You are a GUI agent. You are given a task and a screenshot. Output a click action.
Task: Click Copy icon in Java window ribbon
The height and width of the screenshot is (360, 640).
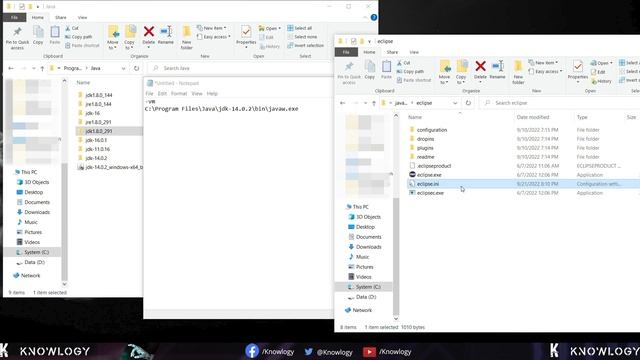tap(38, 35)
